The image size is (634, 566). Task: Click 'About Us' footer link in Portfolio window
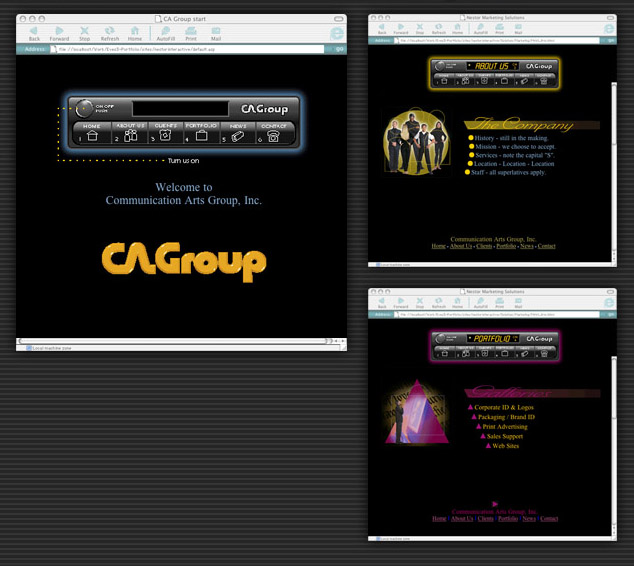[x=462, y=518]
